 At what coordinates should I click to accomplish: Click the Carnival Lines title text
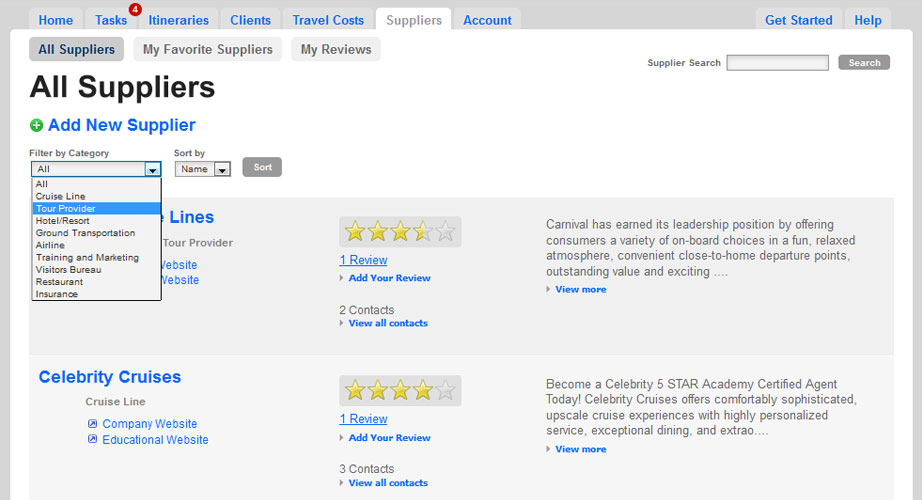[x=188, y=217]
